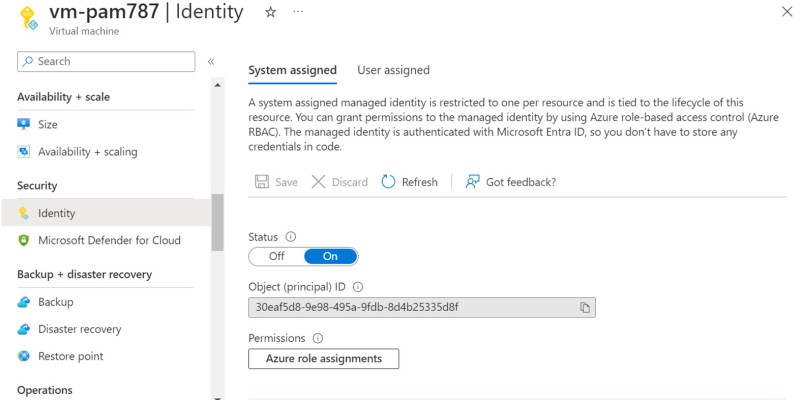
Task: Click the Availability + scaling icon
Action: pos(23,152)
